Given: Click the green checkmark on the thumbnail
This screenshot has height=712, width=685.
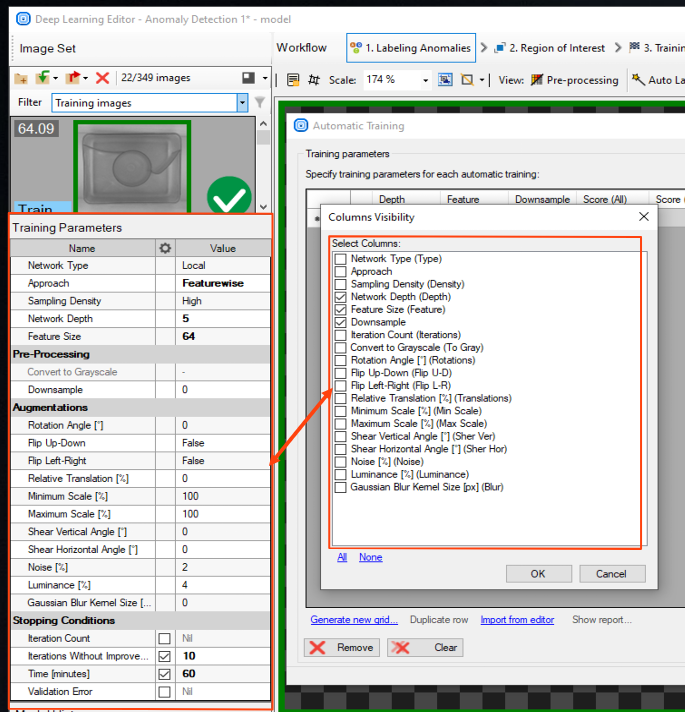Looking at the screenshot, I should click(x=229, y=196).
